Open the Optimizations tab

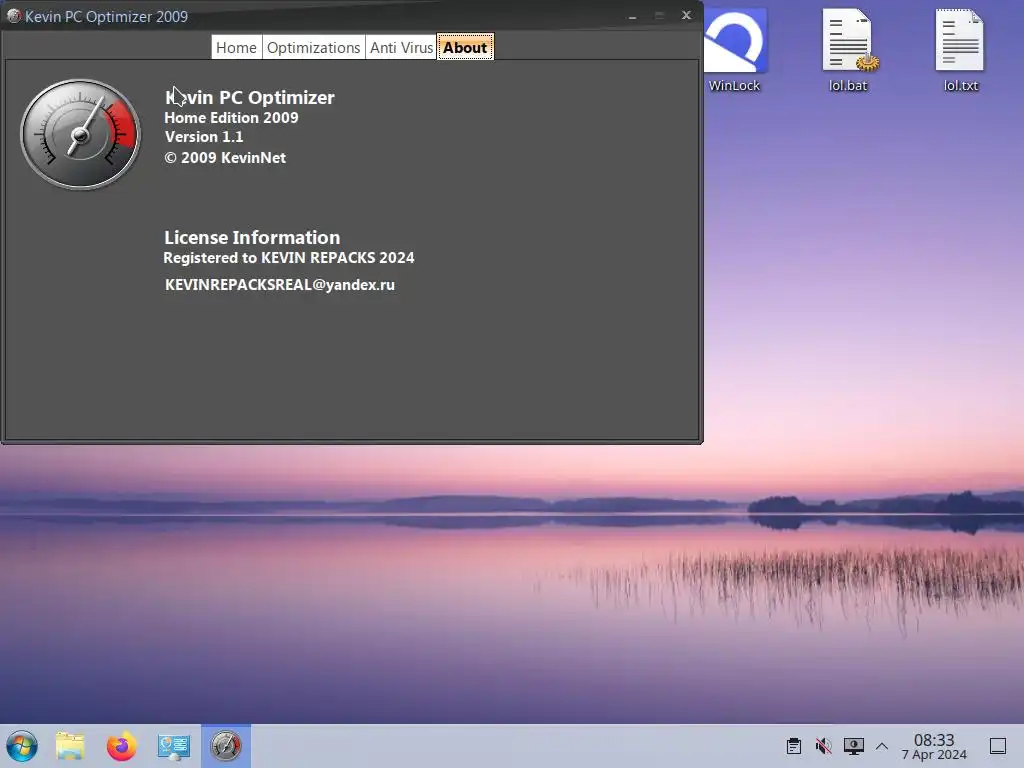point(313,48)
